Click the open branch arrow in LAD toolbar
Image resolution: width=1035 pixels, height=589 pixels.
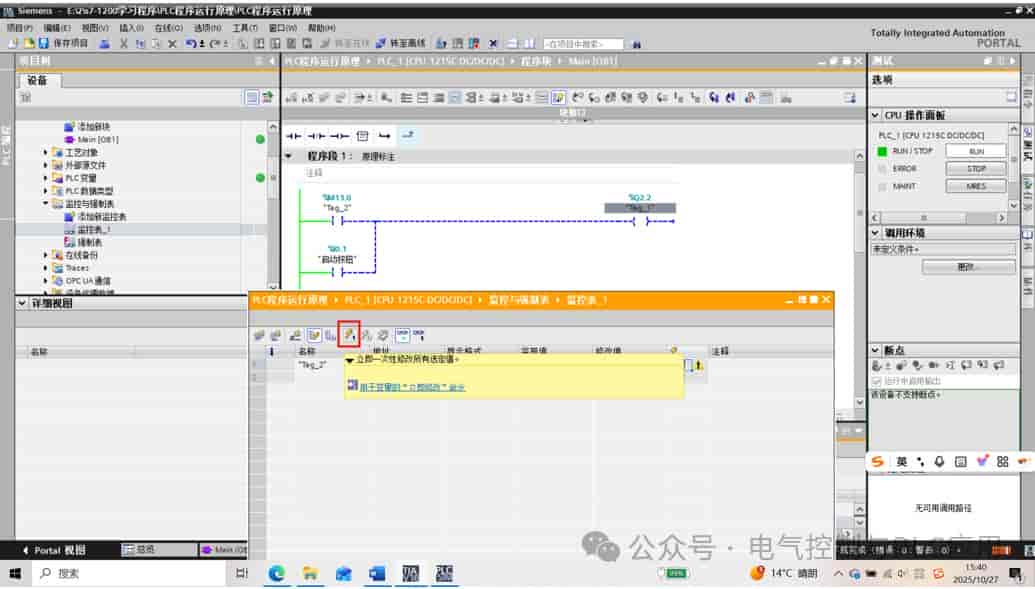384,135
